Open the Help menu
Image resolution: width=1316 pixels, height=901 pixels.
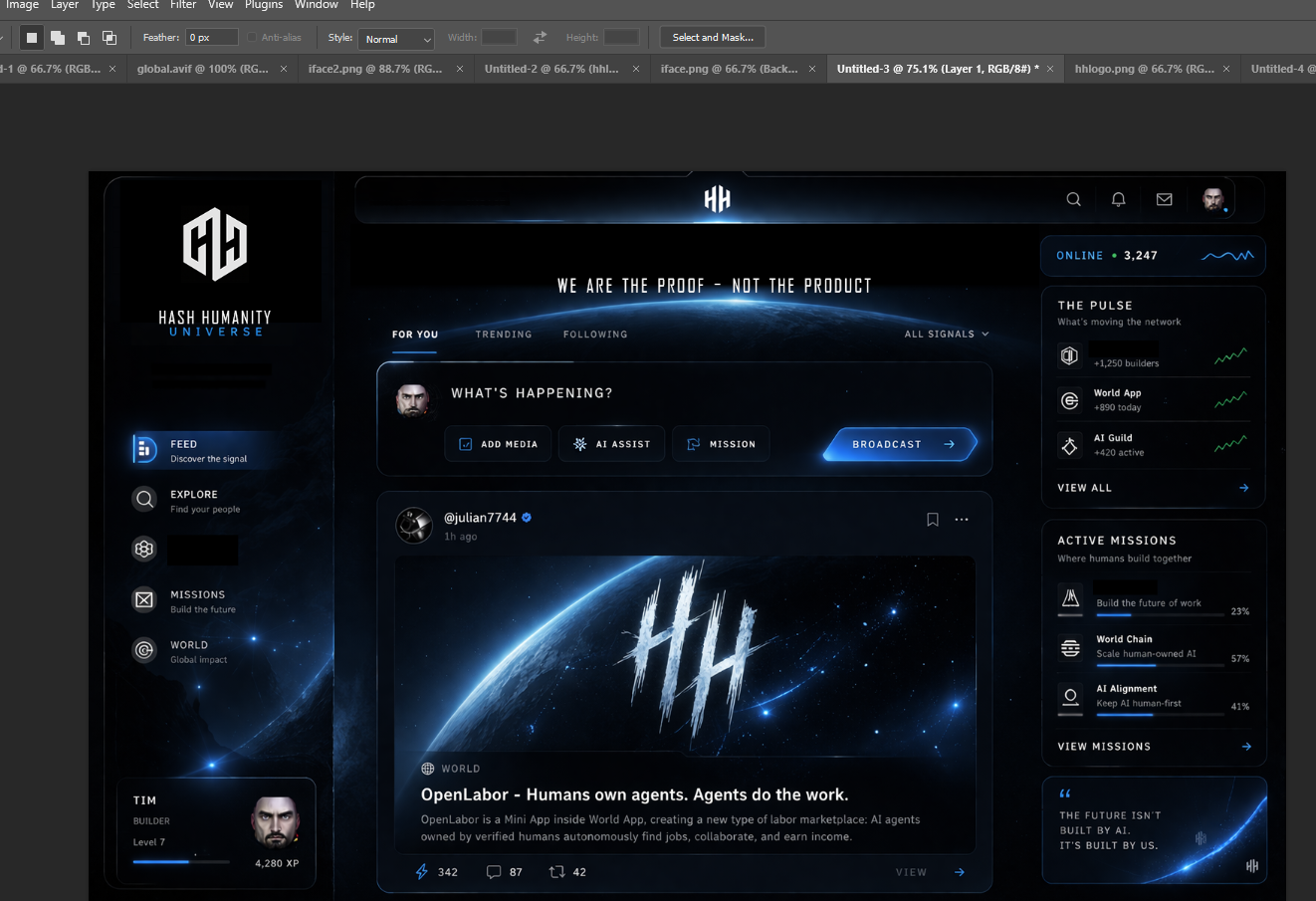362,5
